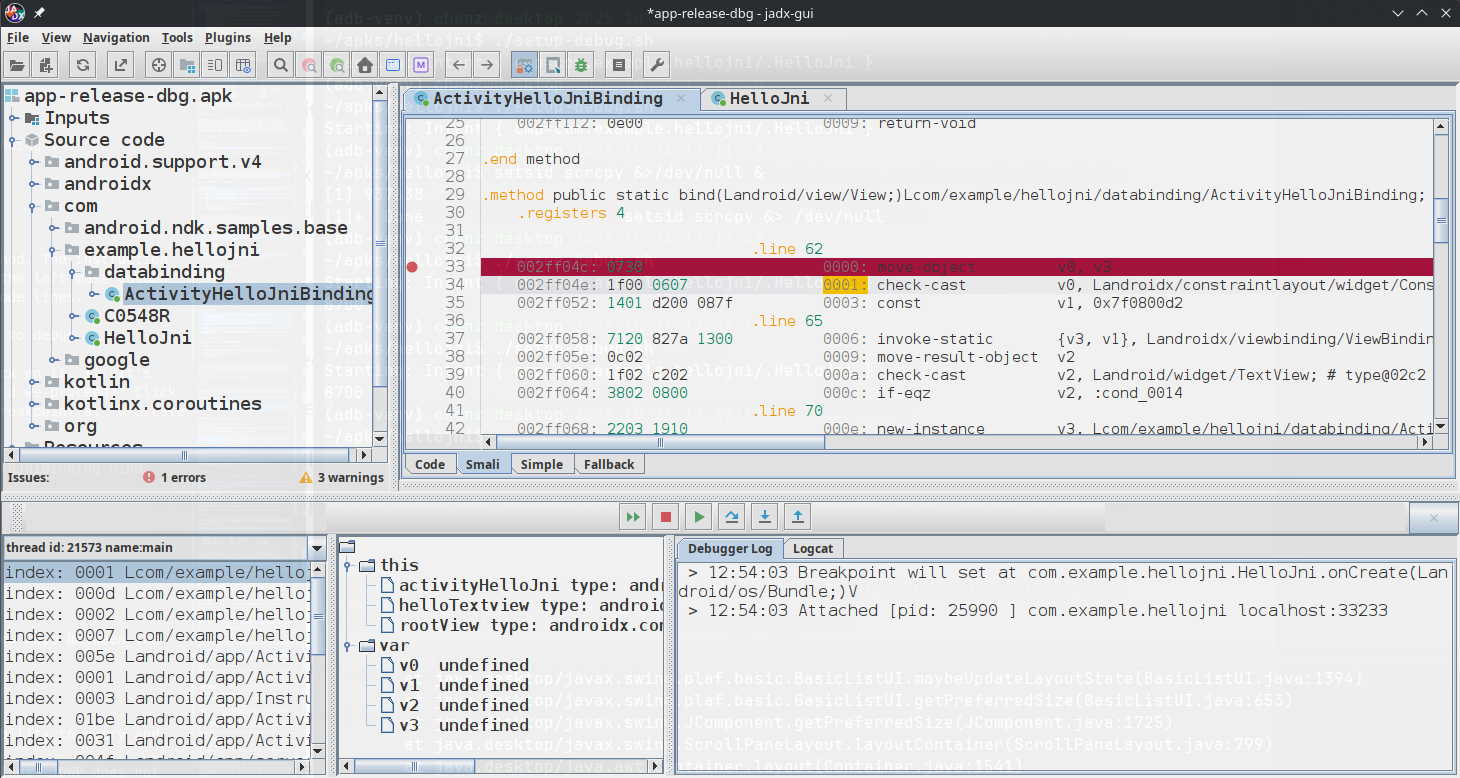Toggle breakpoint at line 33 red dot
The image size is (1460, 778).
click(x=412, y=267)
